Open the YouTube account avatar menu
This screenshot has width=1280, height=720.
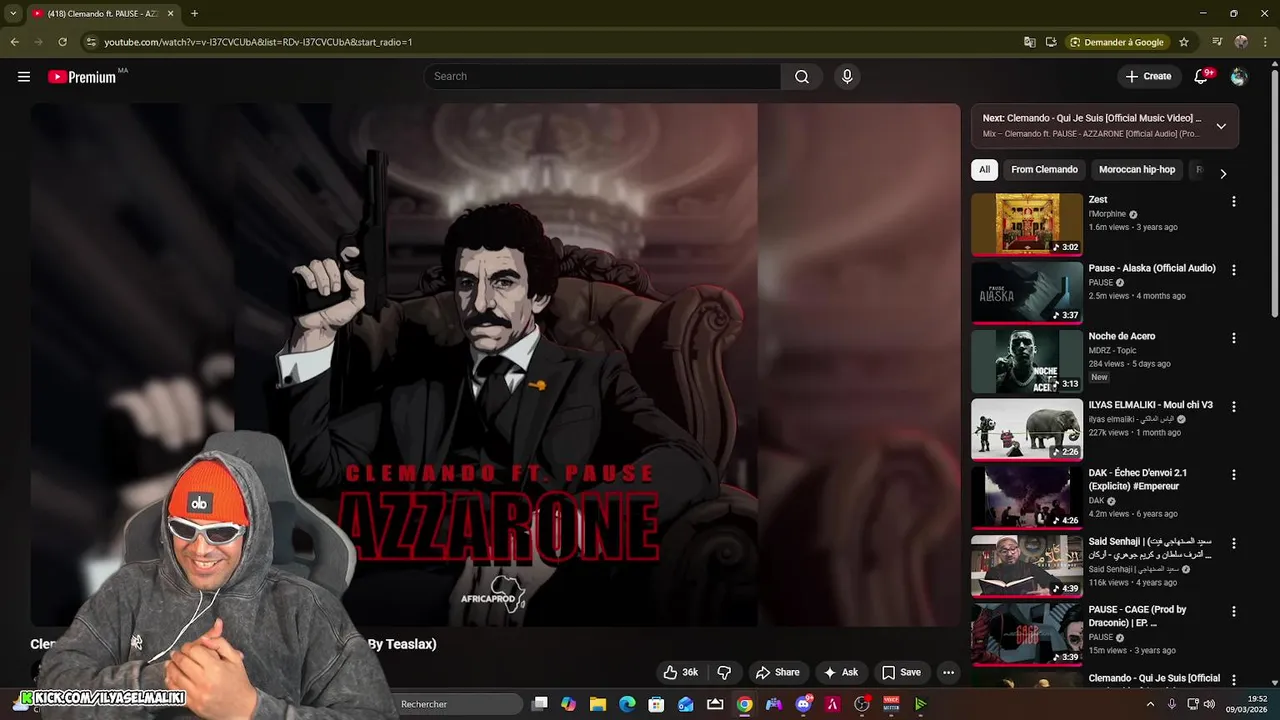pyautogui.click(x=1239, y=76)
